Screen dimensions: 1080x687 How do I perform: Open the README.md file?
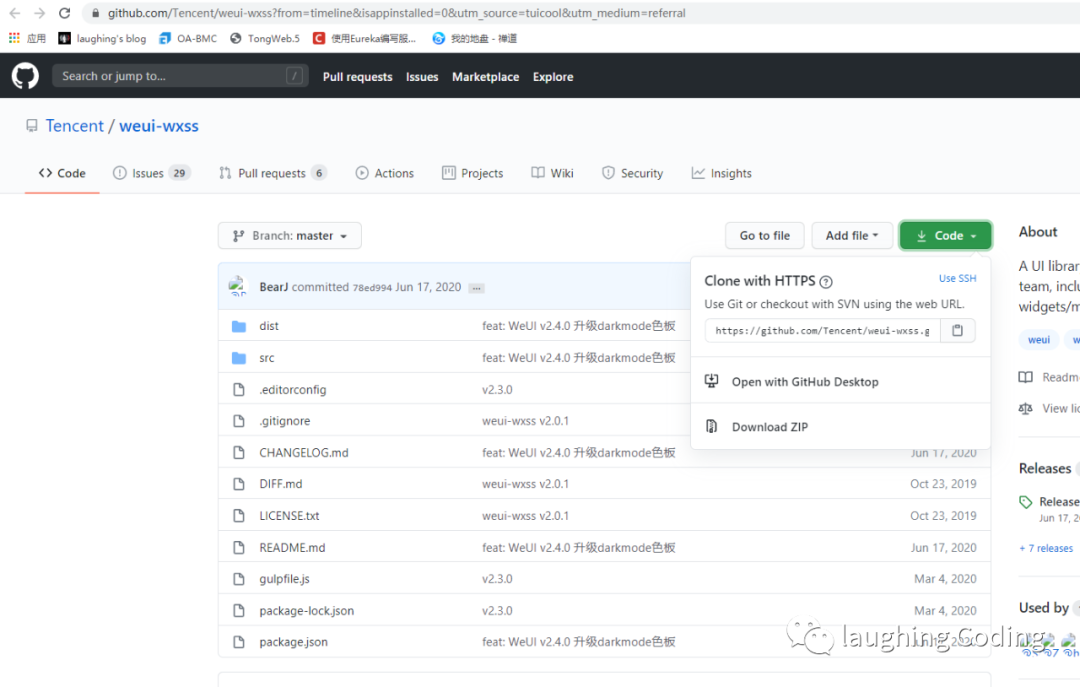point(292,548)
